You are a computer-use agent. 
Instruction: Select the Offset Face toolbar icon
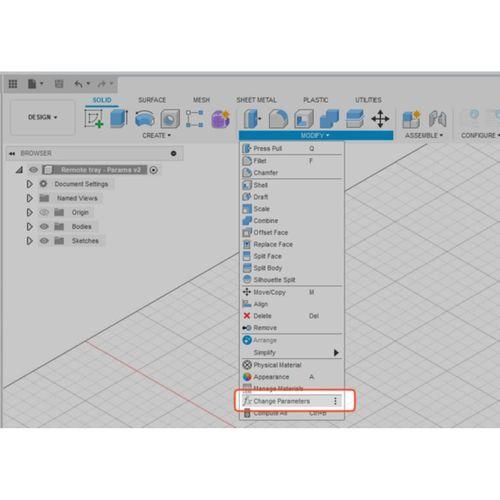click(x=355, y=119)
